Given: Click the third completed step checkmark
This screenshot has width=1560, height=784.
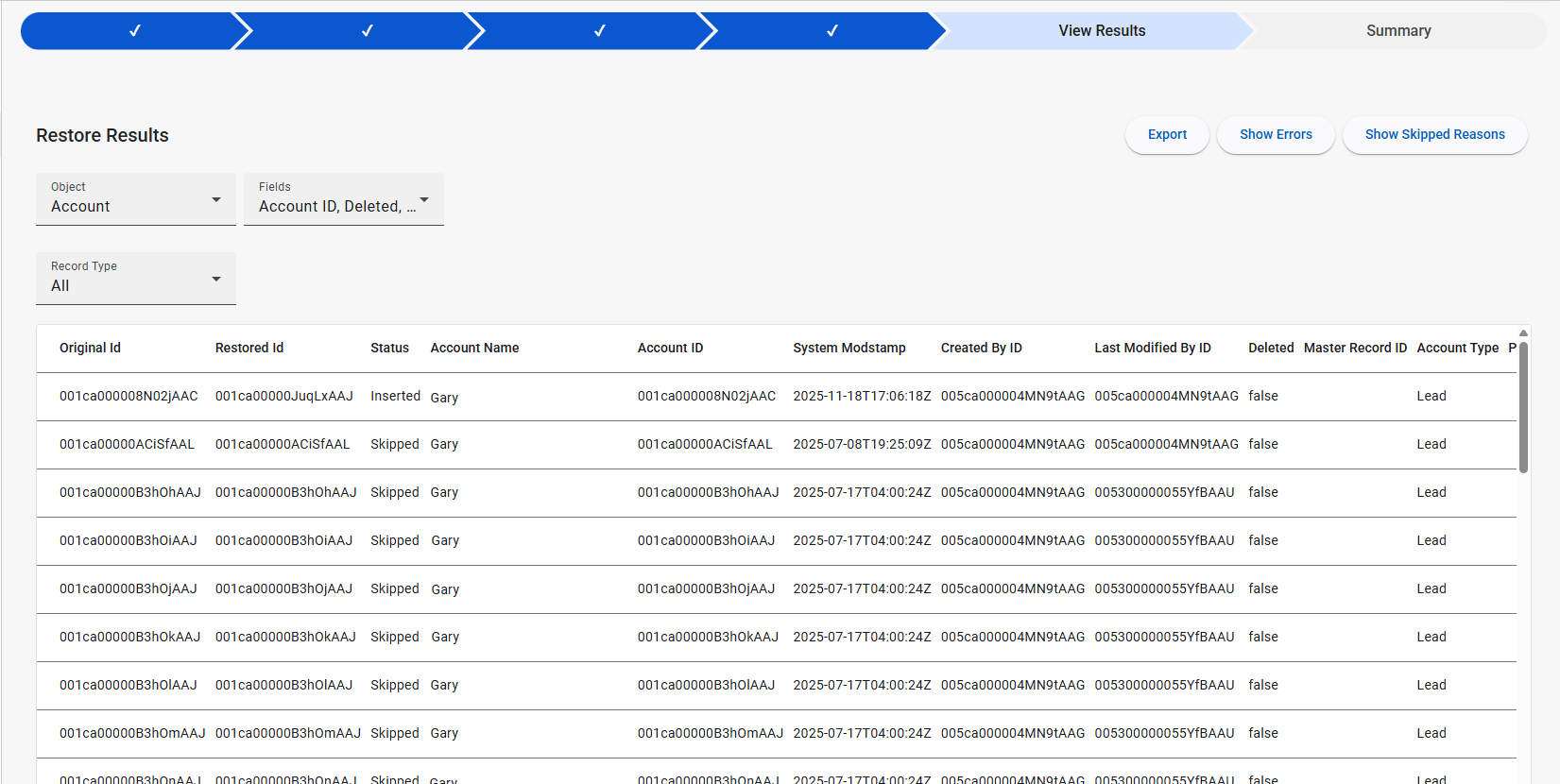Looking at the screenshot, I should tap(600, 31).
